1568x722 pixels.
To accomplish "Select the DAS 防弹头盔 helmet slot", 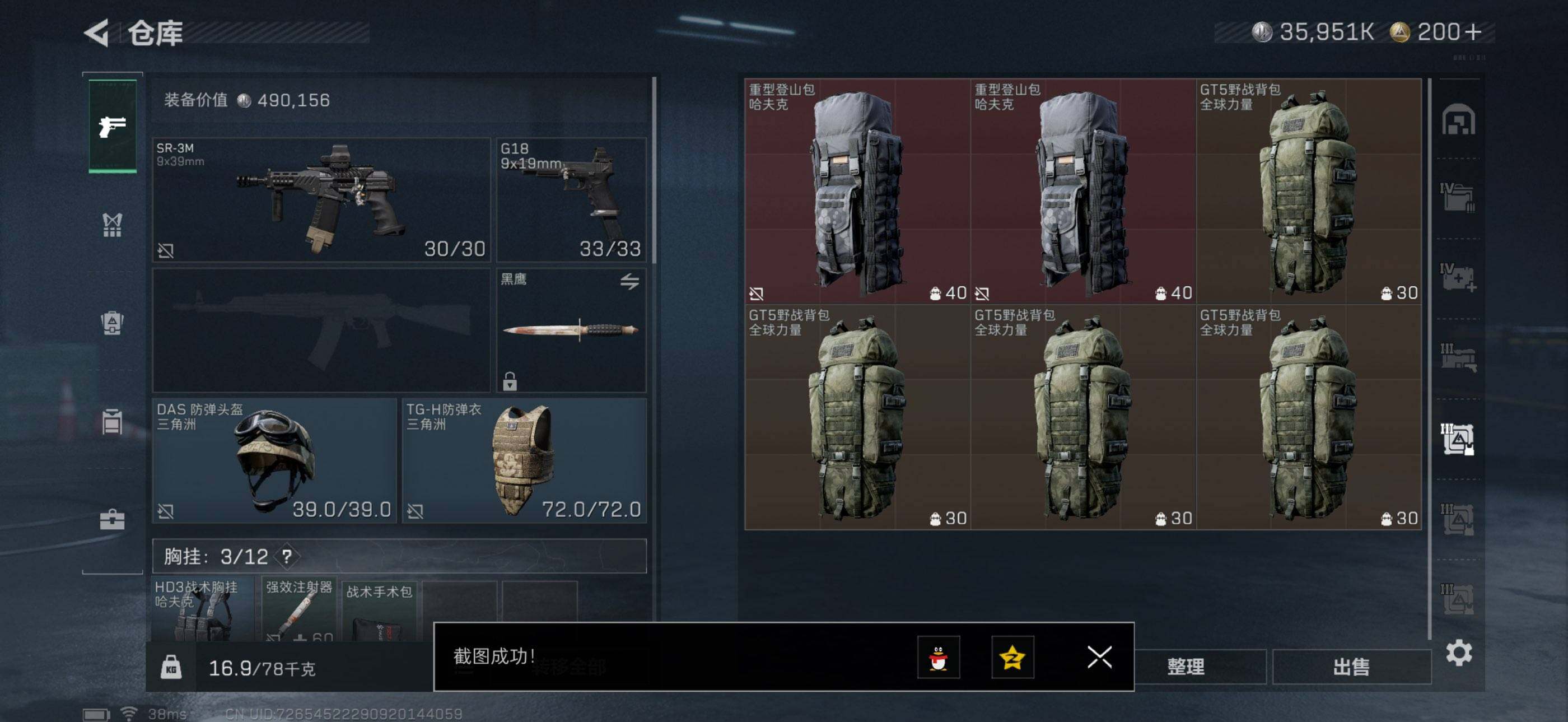I will coord(274,460).
